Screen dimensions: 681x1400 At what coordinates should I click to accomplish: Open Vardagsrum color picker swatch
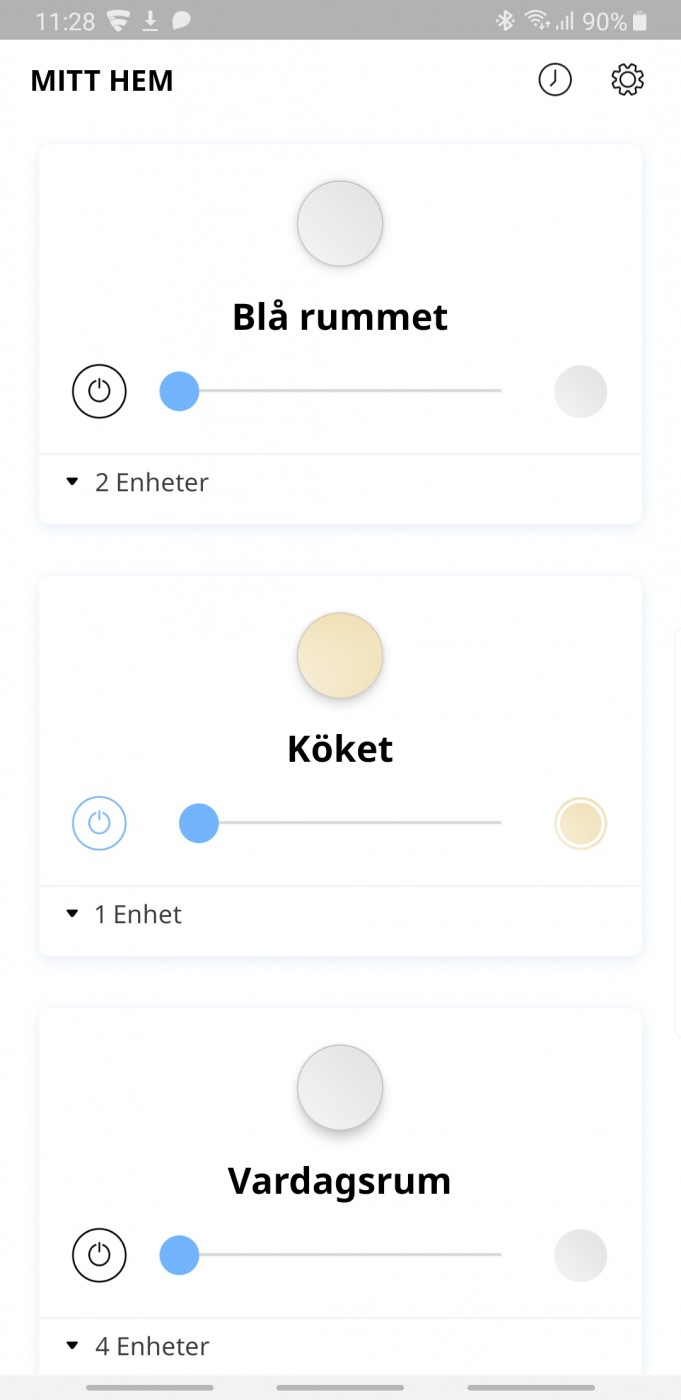(x=580, y=1255)
